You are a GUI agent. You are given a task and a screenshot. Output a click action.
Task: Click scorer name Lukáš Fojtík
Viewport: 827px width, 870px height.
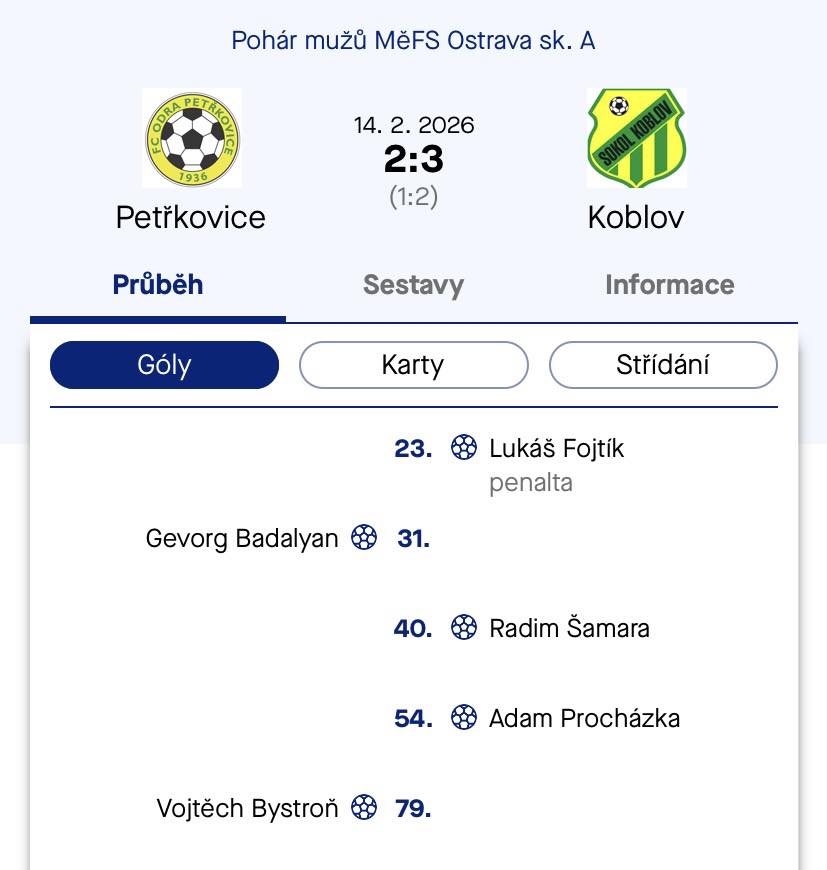tap(556, 448)
